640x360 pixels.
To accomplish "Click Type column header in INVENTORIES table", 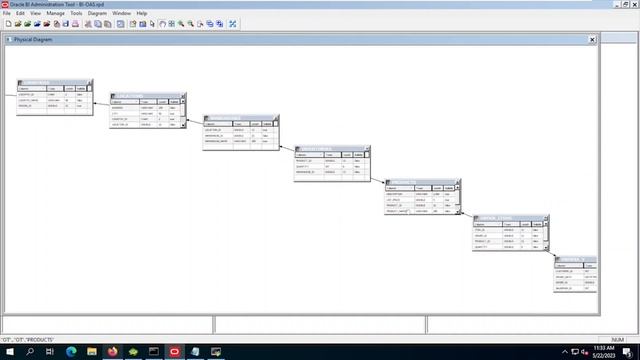I will 332,155.
